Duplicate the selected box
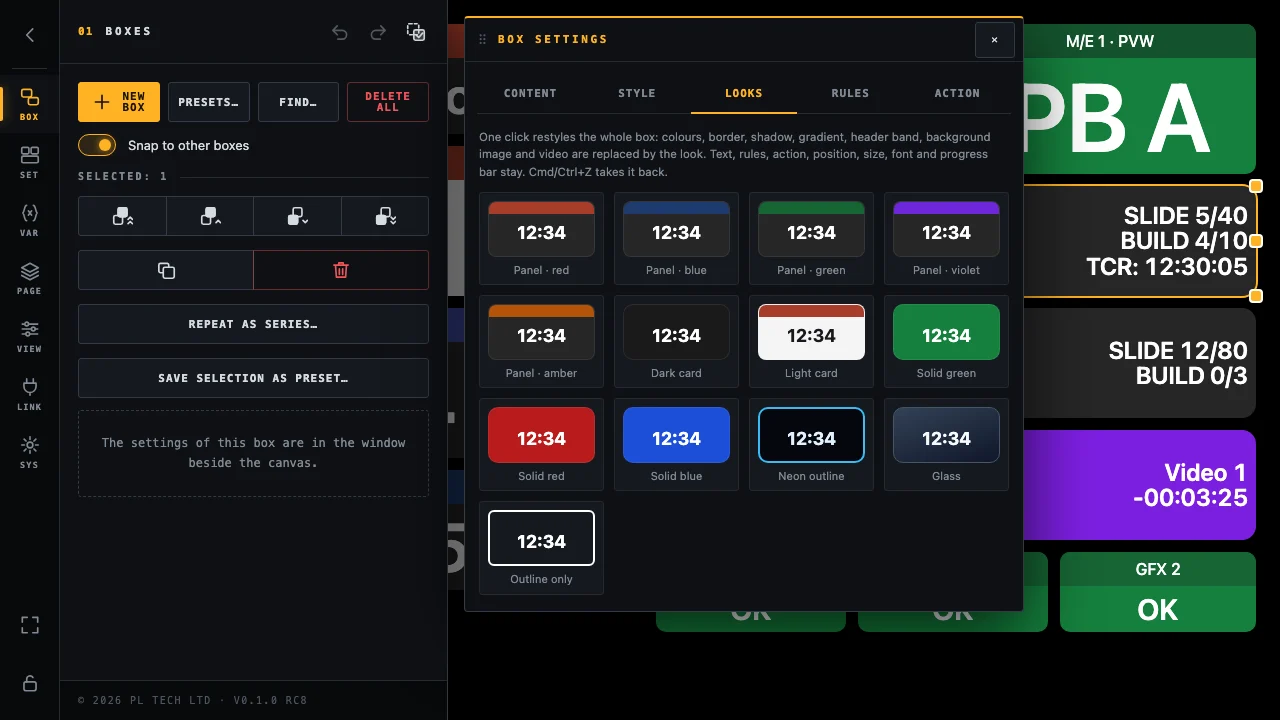1280x720 pixels. click(166, 270)
